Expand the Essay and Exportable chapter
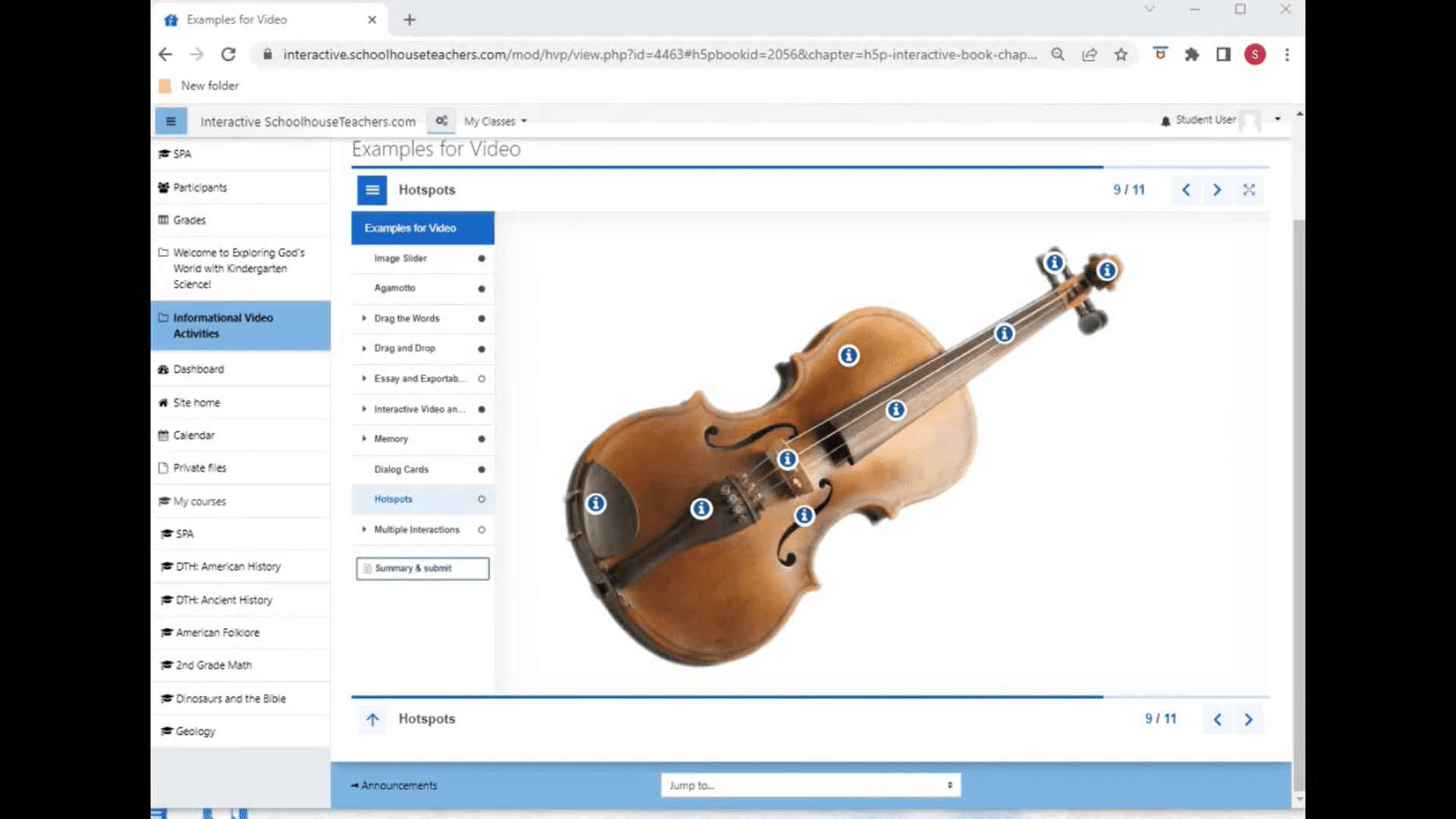Image resolution: width=1456 pixels, height=819 pixels. coord(364,378)
